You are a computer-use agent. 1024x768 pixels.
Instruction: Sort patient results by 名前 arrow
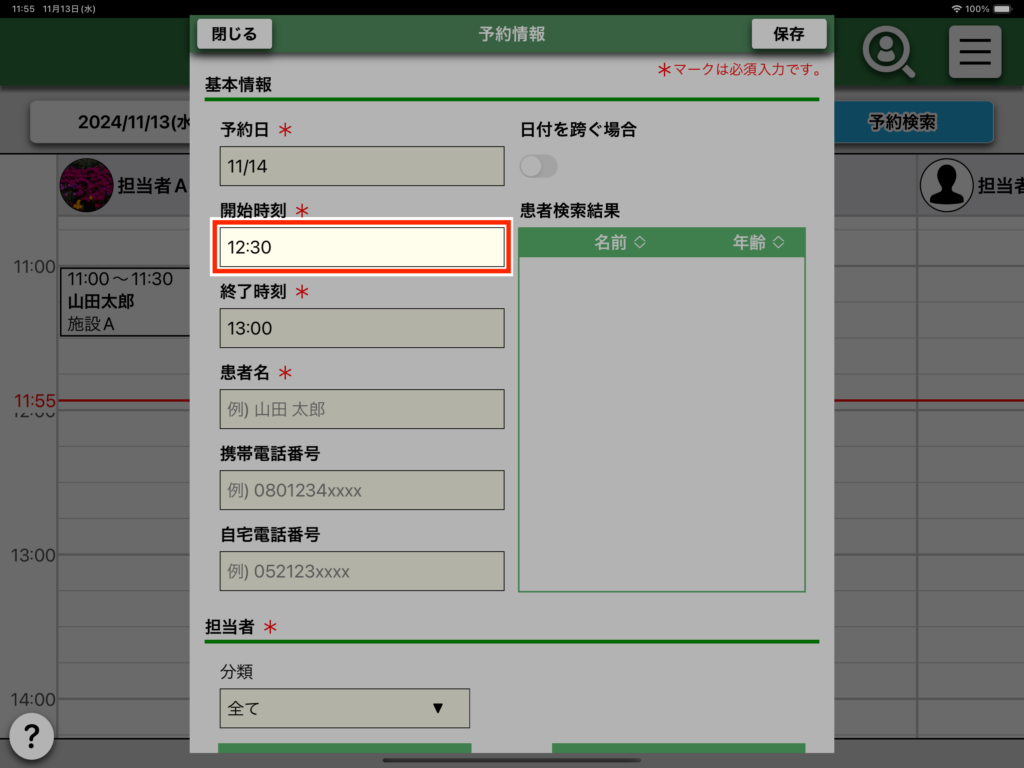pos(640,243)
